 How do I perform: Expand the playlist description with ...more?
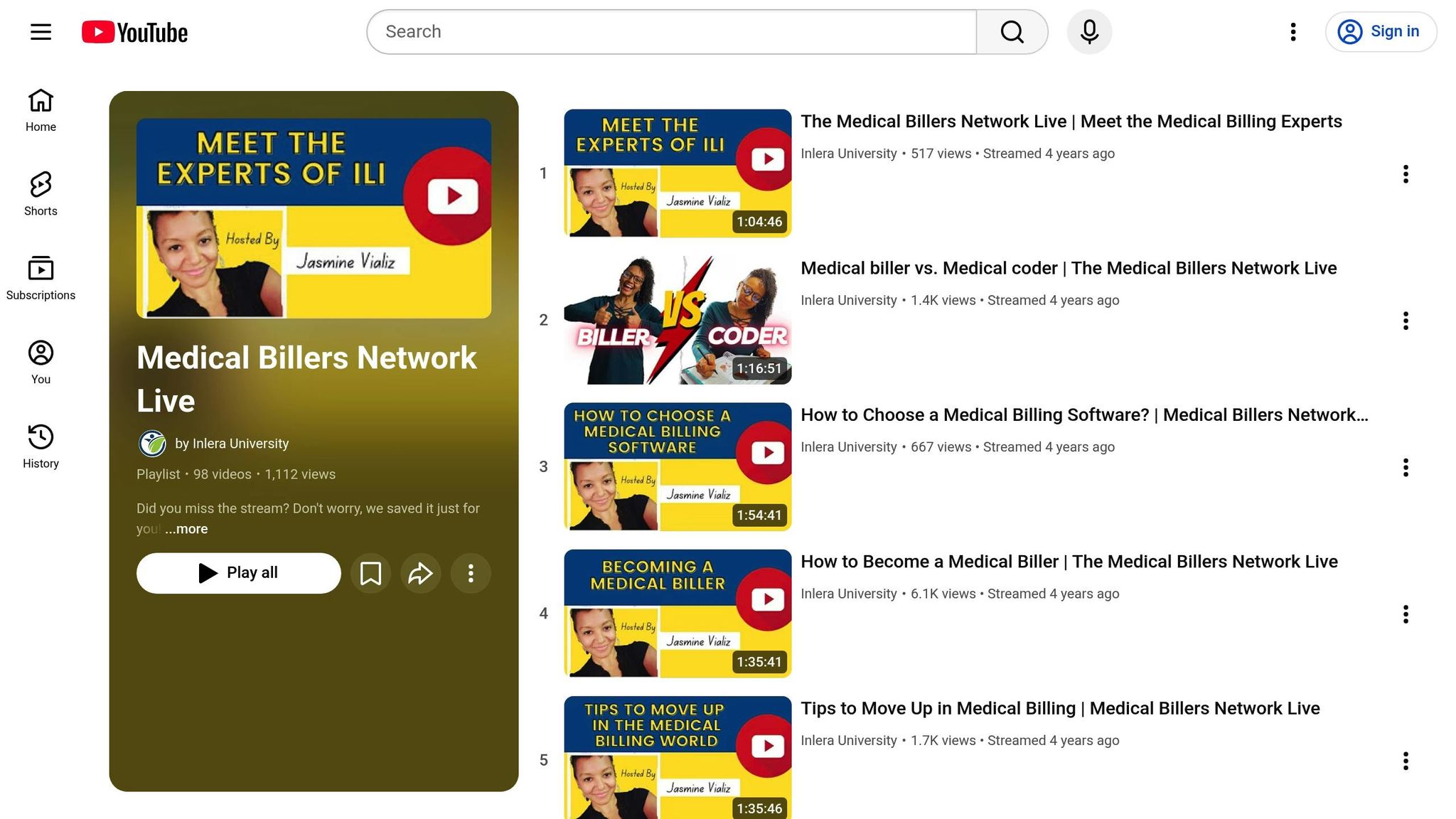point(186,529)
